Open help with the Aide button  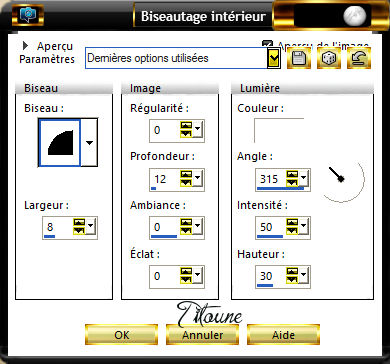283,335
